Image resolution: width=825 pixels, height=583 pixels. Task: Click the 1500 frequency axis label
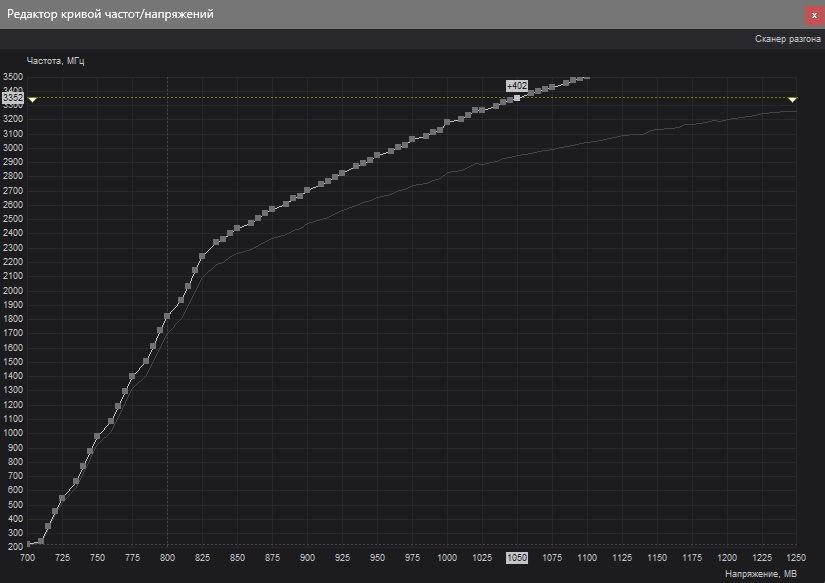point(13,362)
